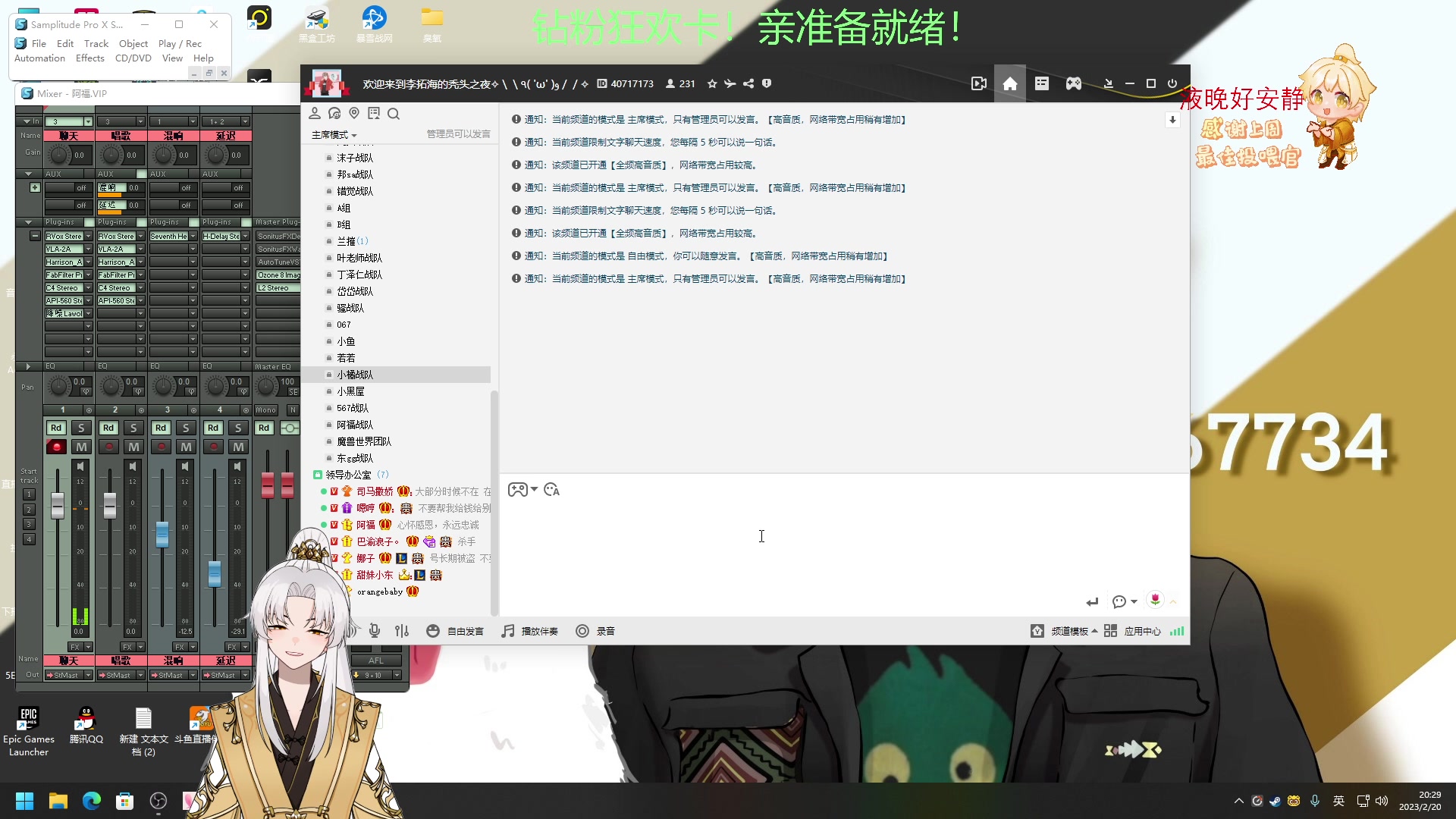Open the user profile icon above channel list
Viewport: 1456px width, 819px height.
[x=315, y=114]
